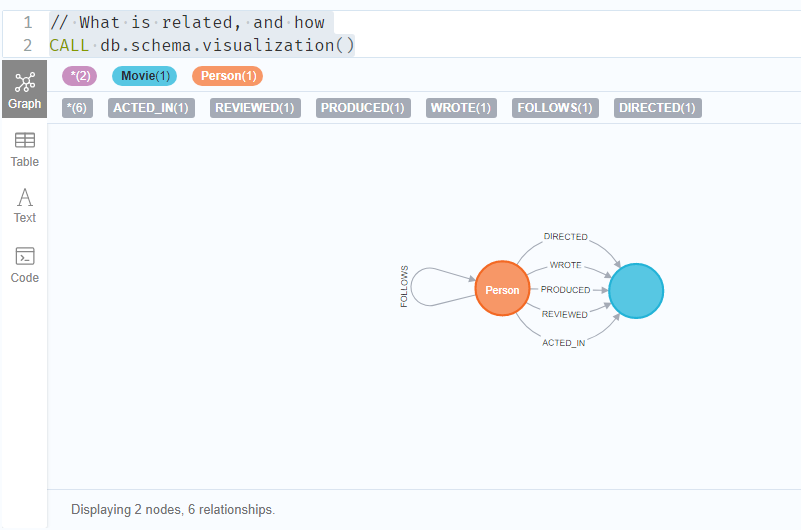Open the Code view

point(24,265)
